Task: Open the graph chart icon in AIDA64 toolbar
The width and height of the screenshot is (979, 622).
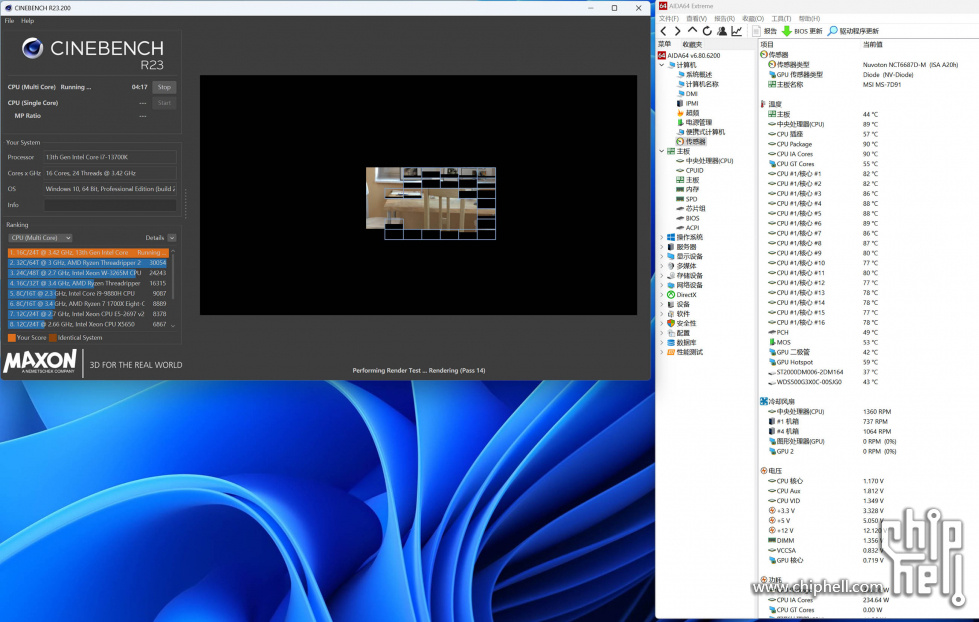Action: [x=737, y=31]
